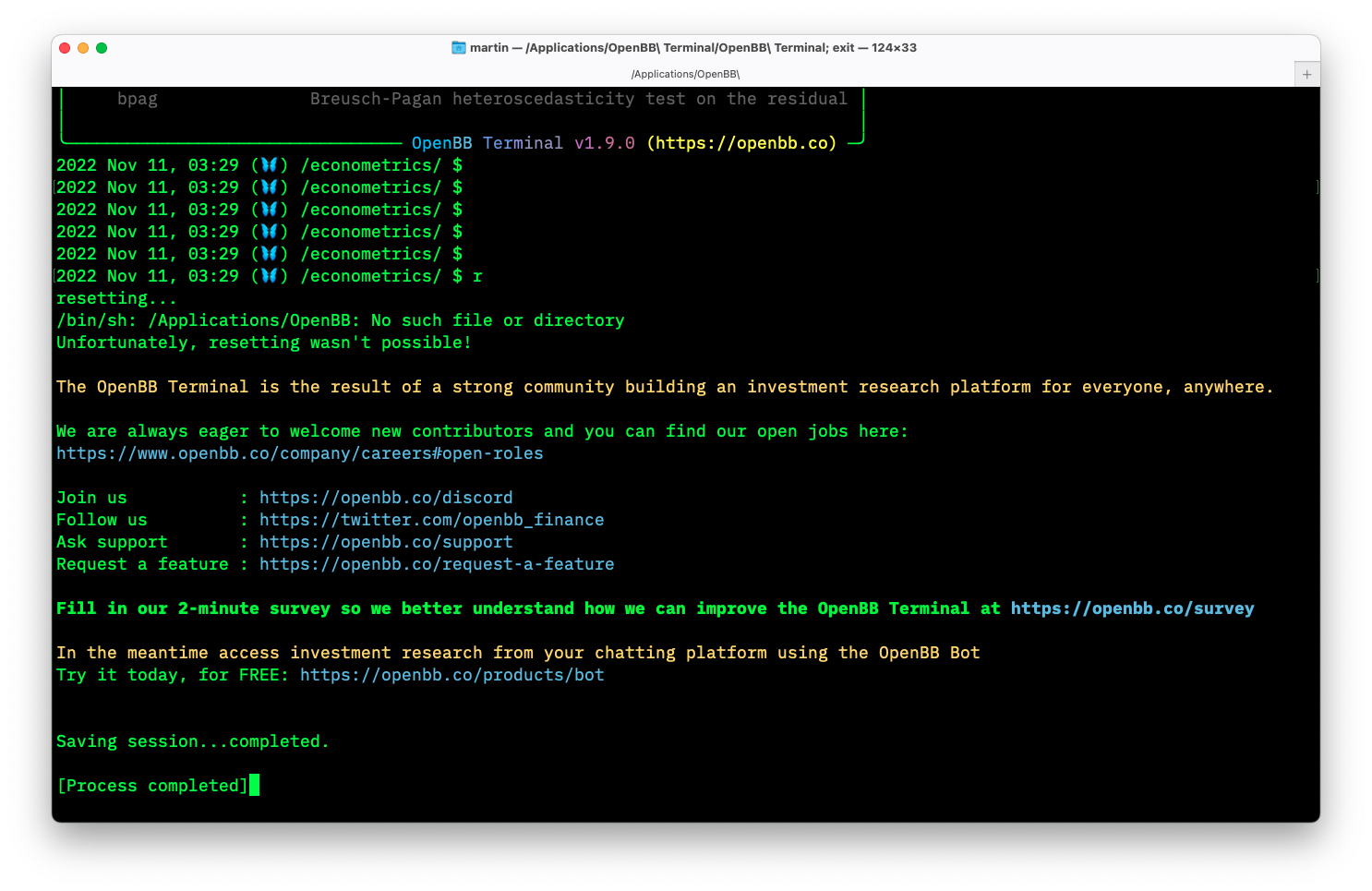
Task: Click 'Try it today, for FREE:' text
Action: [173, 675]
